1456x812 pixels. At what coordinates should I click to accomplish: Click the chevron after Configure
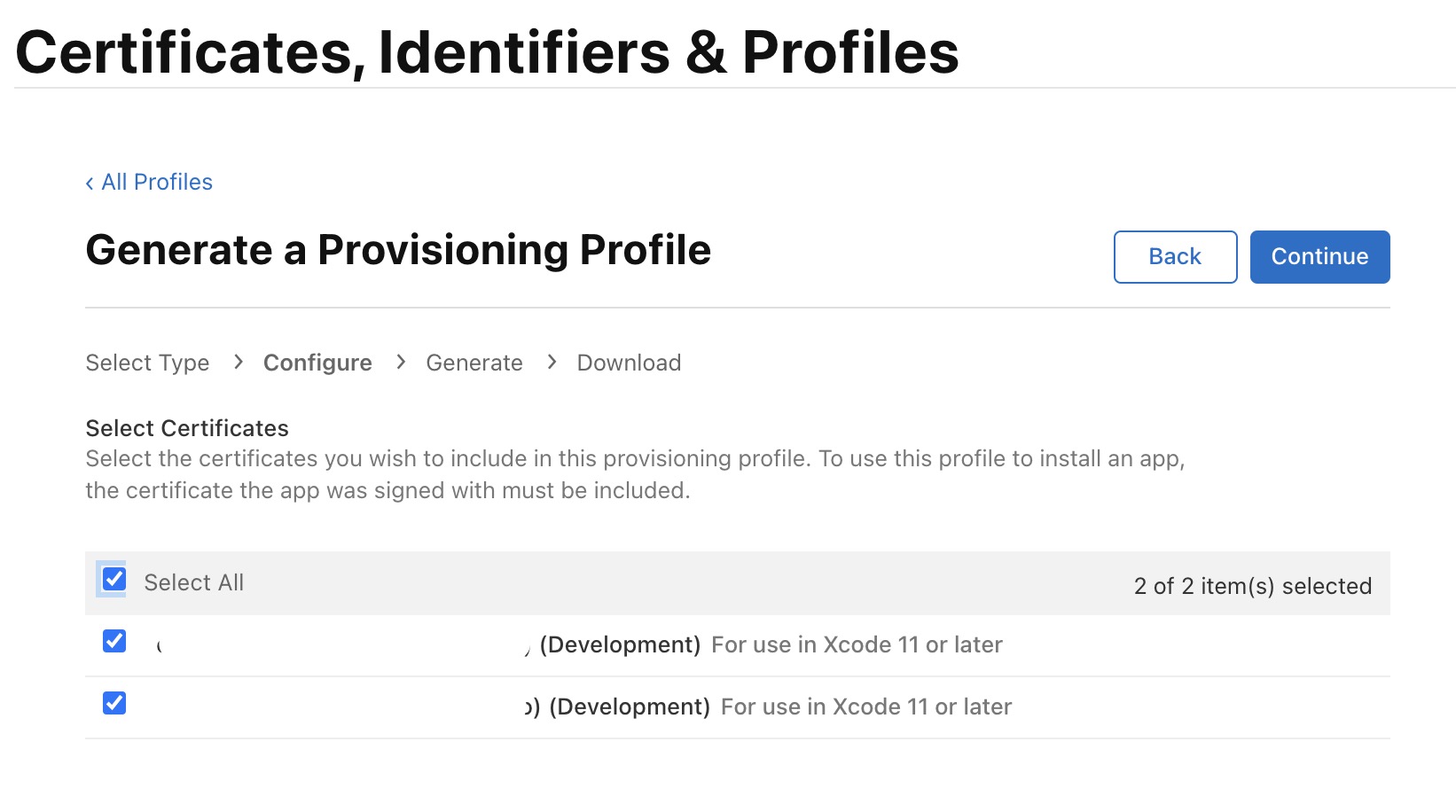(x=401, y=362)
